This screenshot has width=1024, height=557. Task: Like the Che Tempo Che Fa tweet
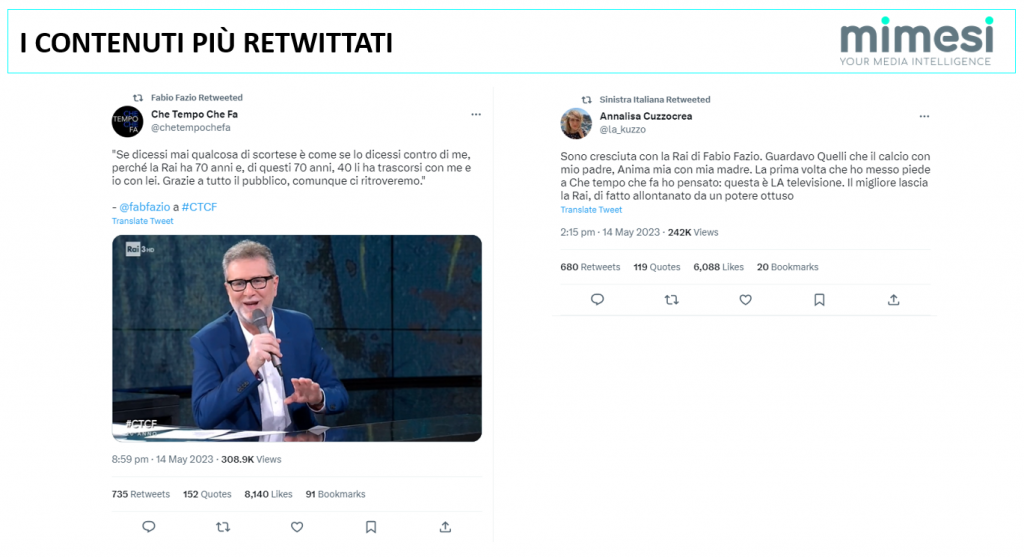point(297,526)
